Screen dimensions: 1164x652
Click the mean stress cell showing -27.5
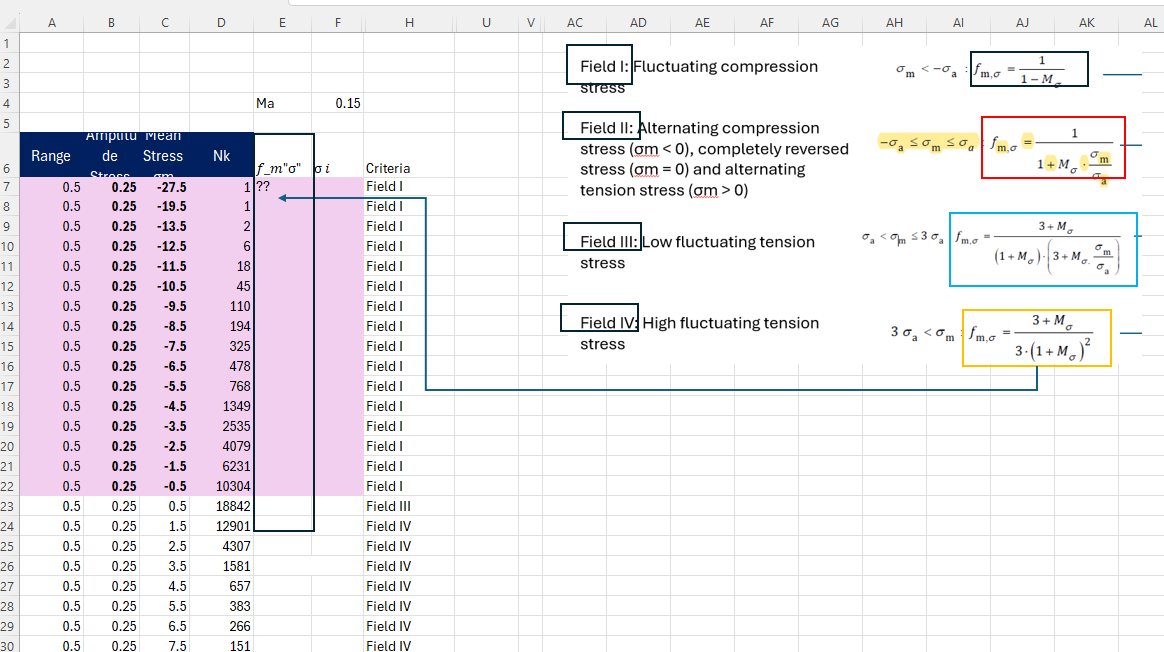[165, 187]
